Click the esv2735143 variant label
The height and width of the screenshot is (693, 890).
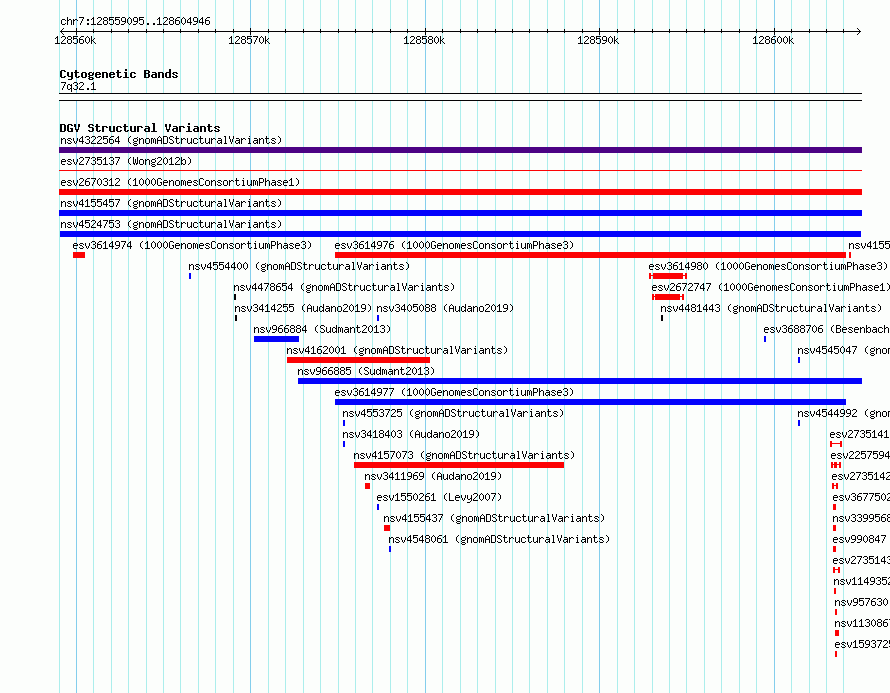coord(861,560)
